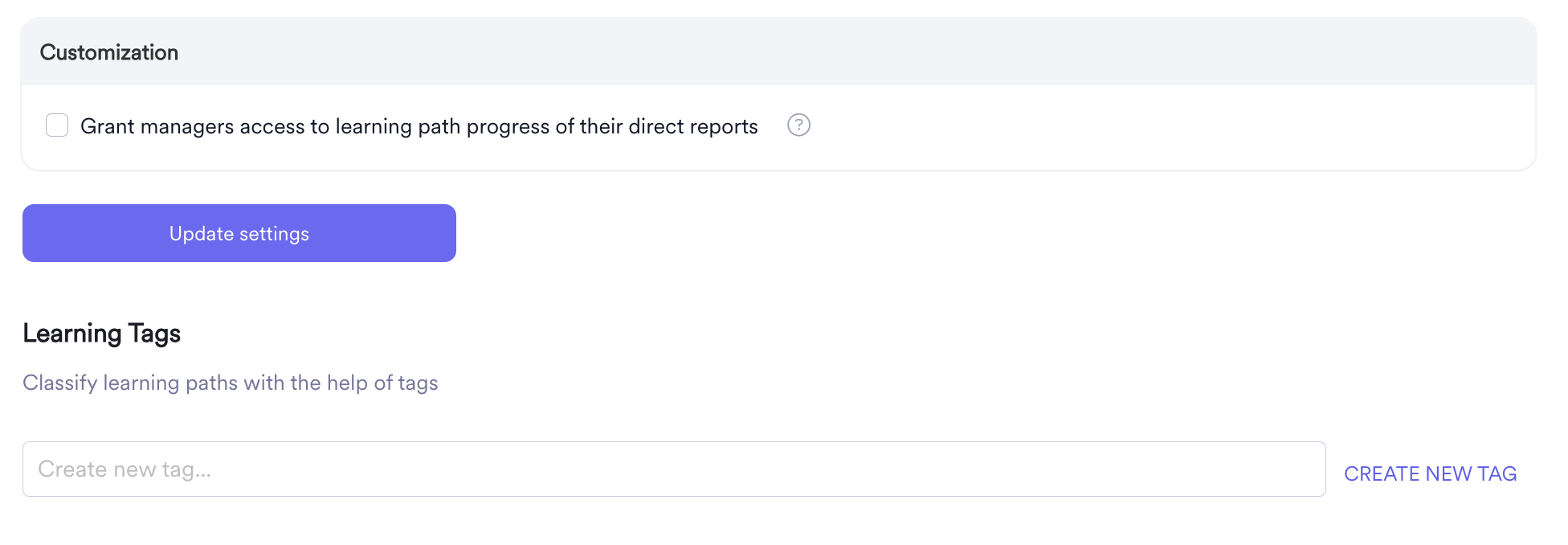1568x545 pixels.
Task: Submit tag using CREATE NEW TAG
Action: [1430, 473]
